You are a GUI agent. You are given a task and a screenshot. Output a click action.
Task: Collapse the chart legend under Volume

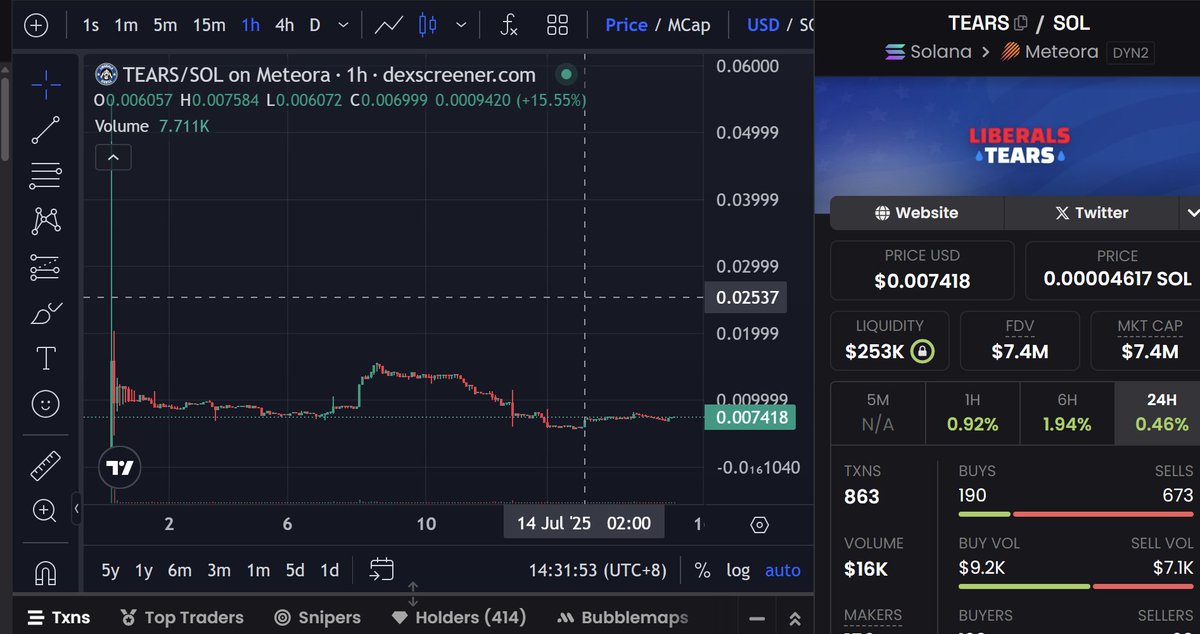113,157
